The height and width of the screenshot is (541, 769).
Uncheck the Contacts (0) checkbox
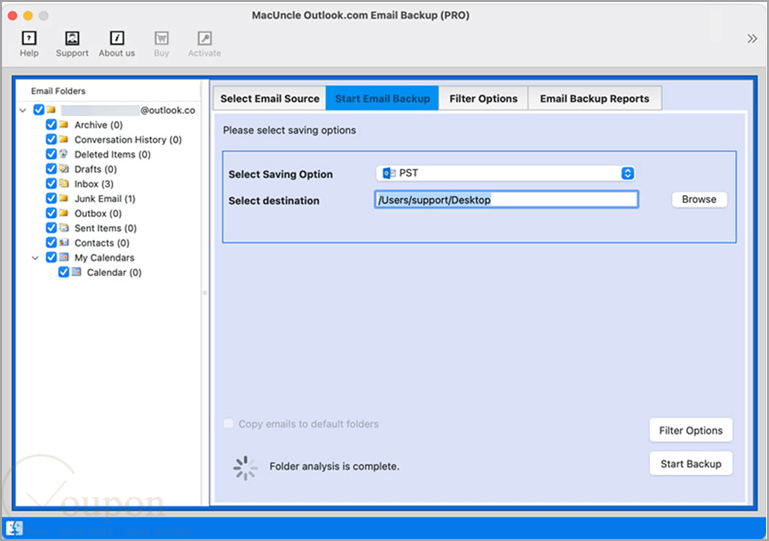(51, 242)
